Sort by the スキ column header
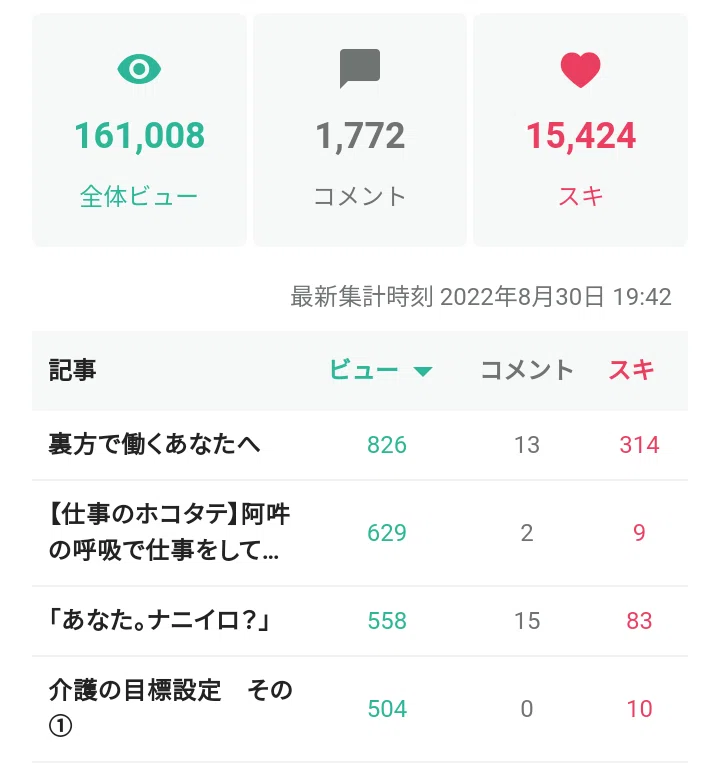 click(x=631, y=370)
